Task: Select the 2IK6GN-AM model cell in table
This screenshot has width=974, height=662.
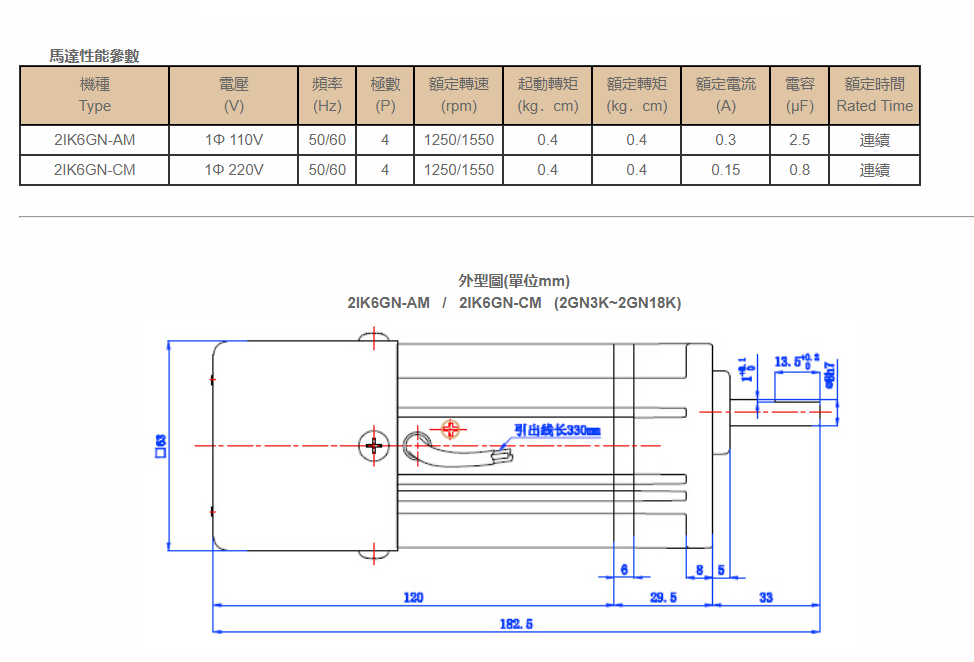Action: (95, 140)
